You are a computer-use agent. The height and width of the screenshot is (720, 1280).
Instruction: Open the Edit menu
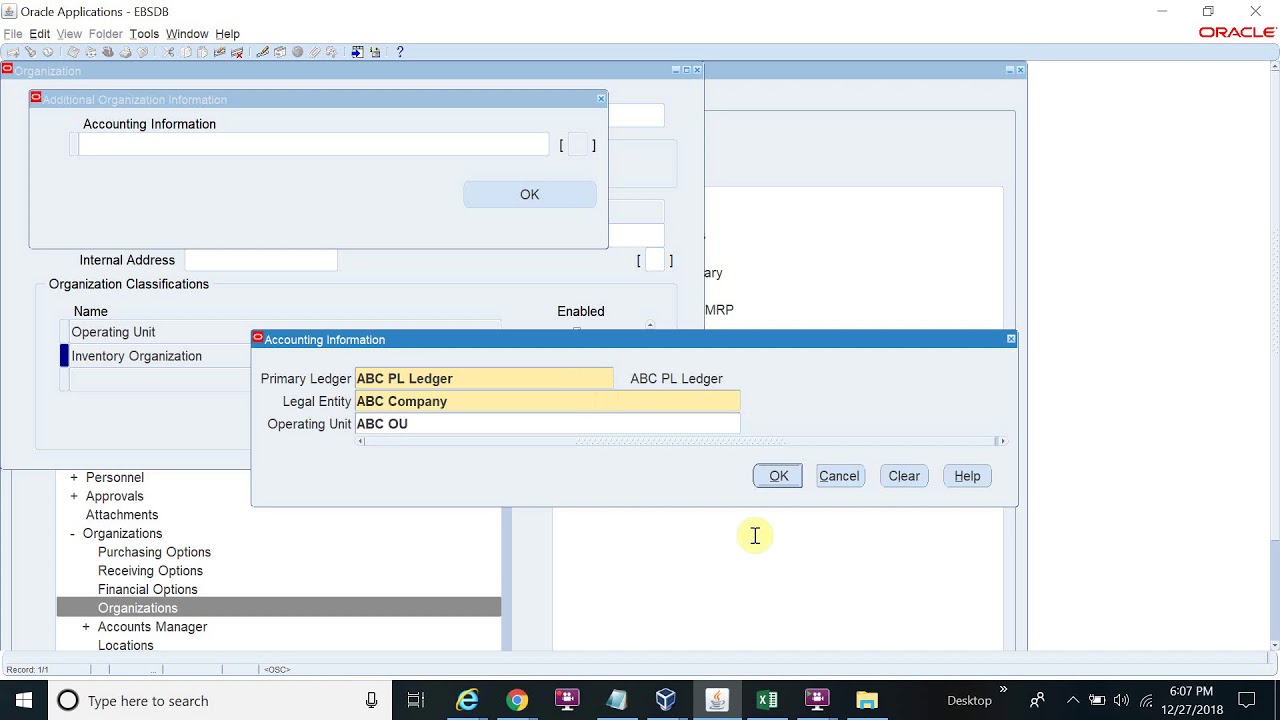point(40,34)
